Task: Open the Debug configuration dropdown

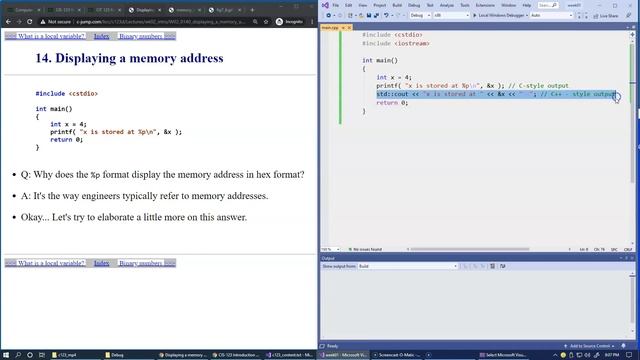Action: coord(420,16)
